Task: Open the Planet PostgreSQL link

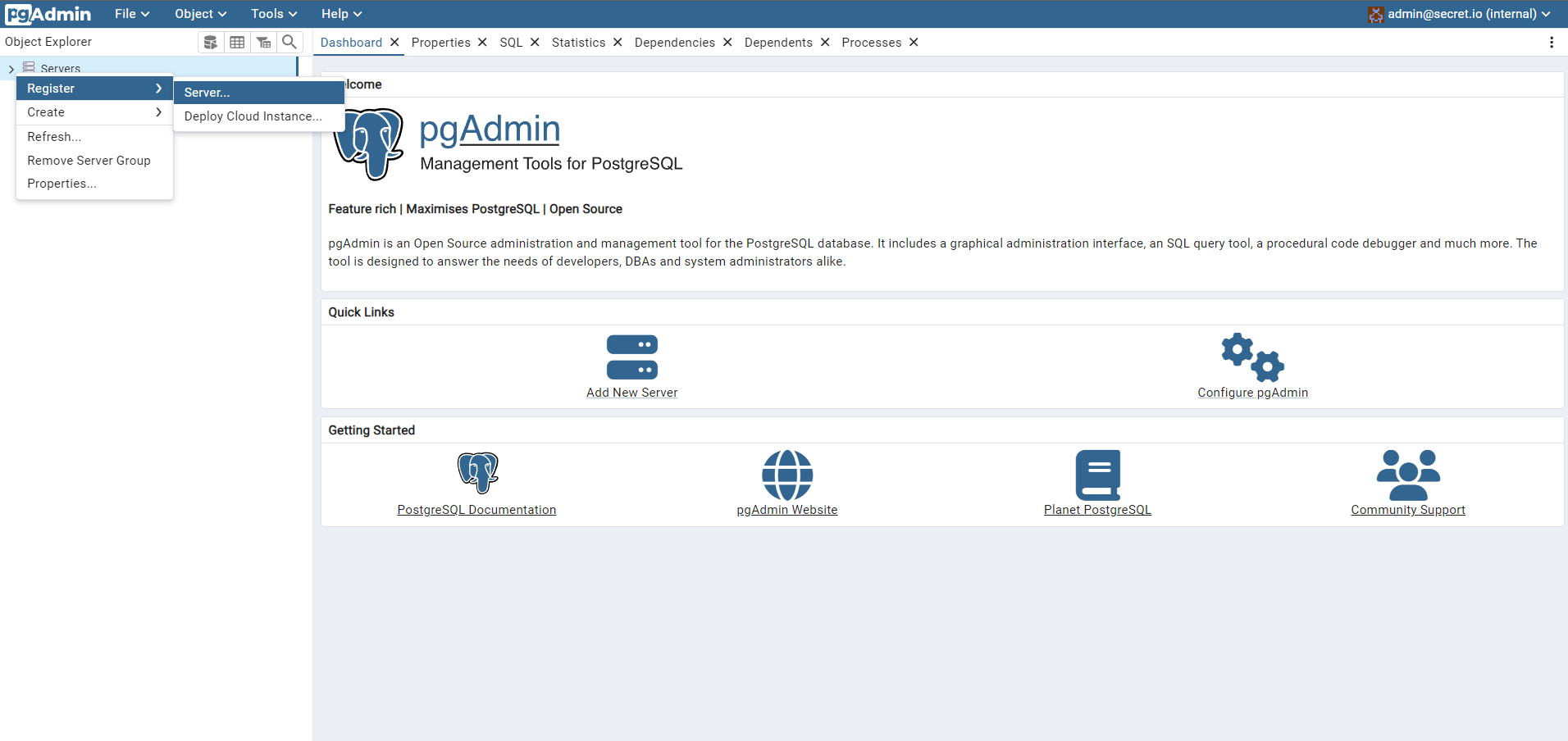Action: (x=1098, y=510)
